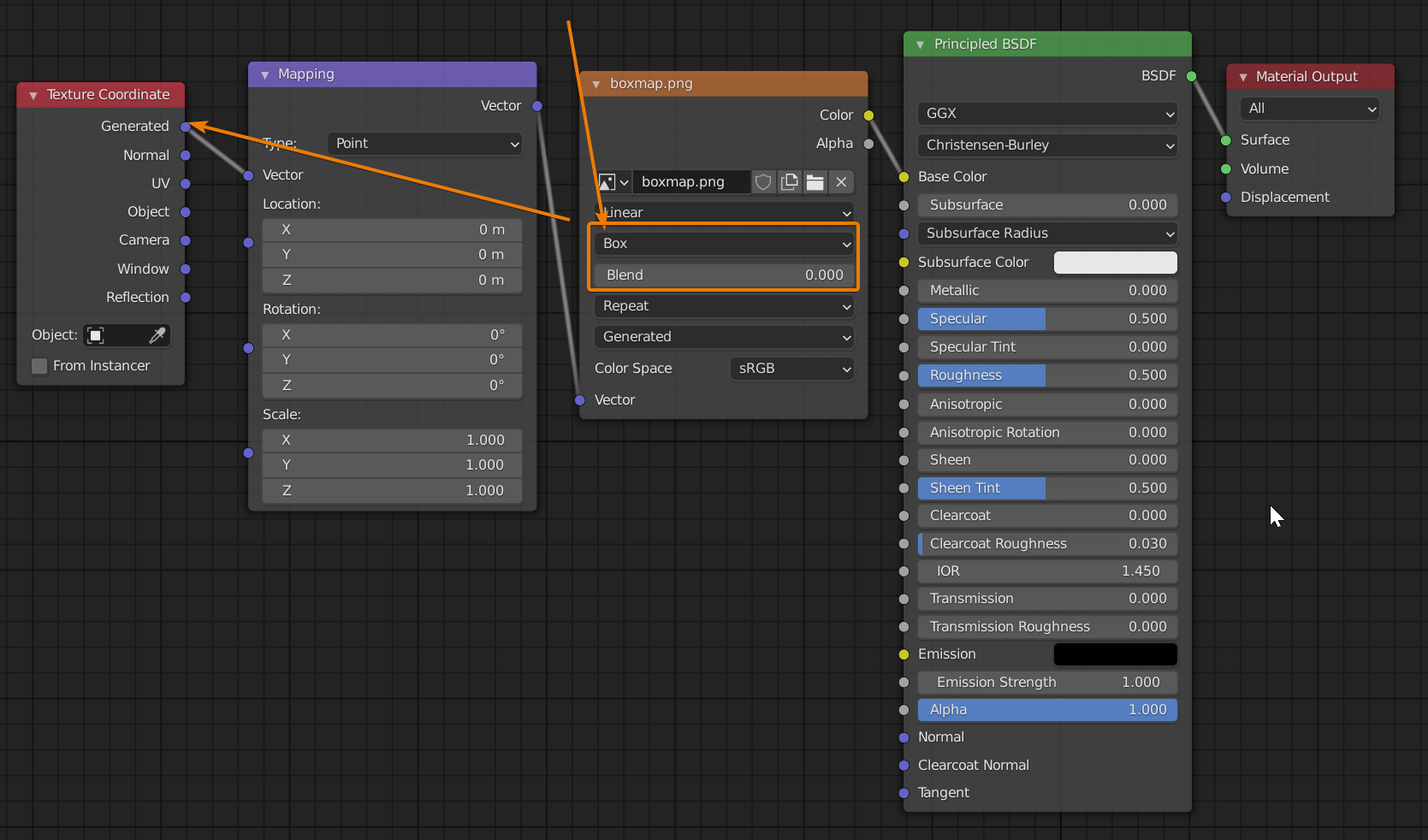Screen dimensions: 1428x840
Task: Click the boxmap.png name field to rename
Action: pos(691,182)
